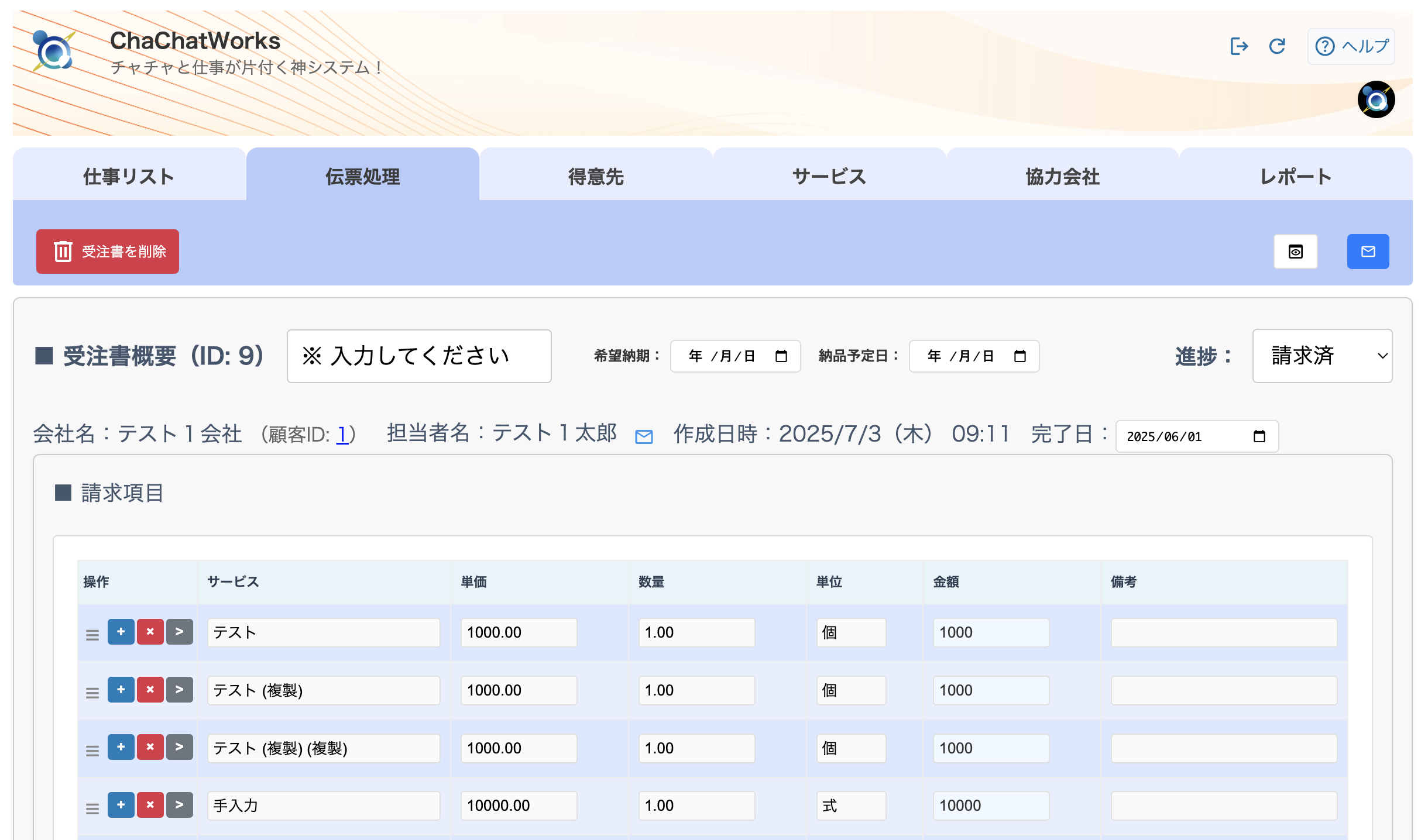Viewport: 1428px width, 840px height.
Task: Click the reload icon in header
Action: [1277, 46]
